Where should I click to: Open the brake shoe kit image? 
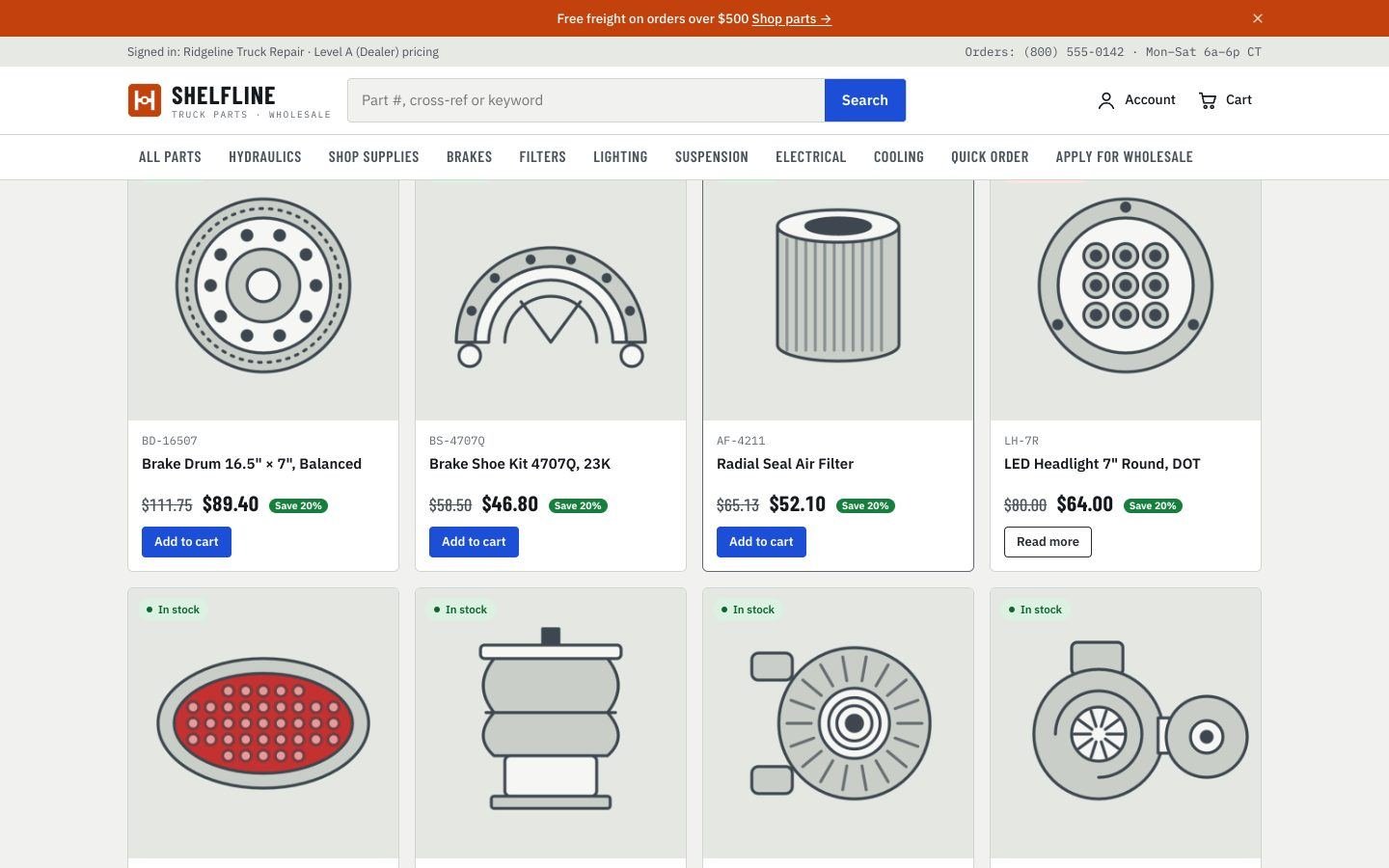551,299
